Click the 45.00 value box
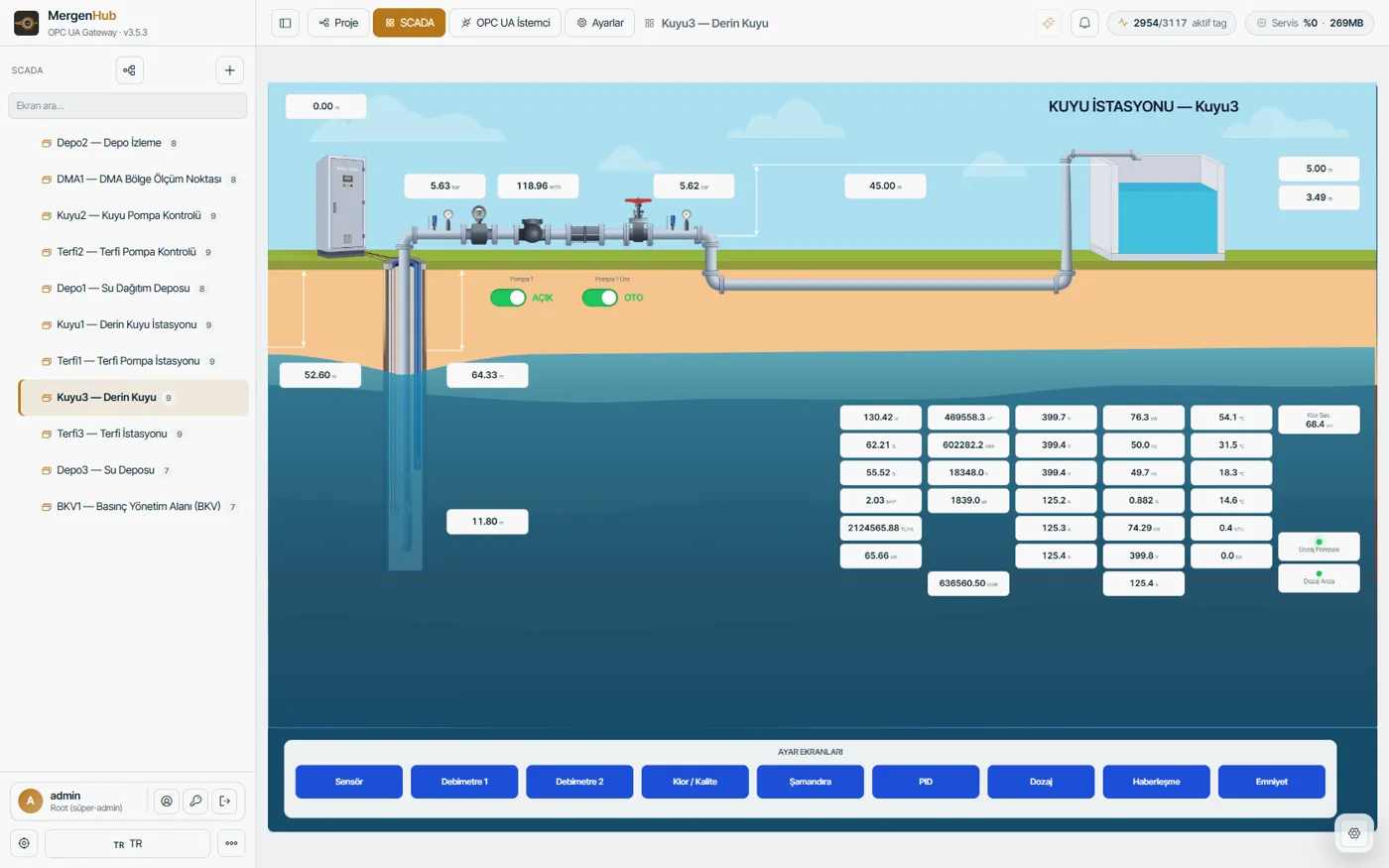Image resolution: width=1389 pixels, height=868 pixels. 885,186
